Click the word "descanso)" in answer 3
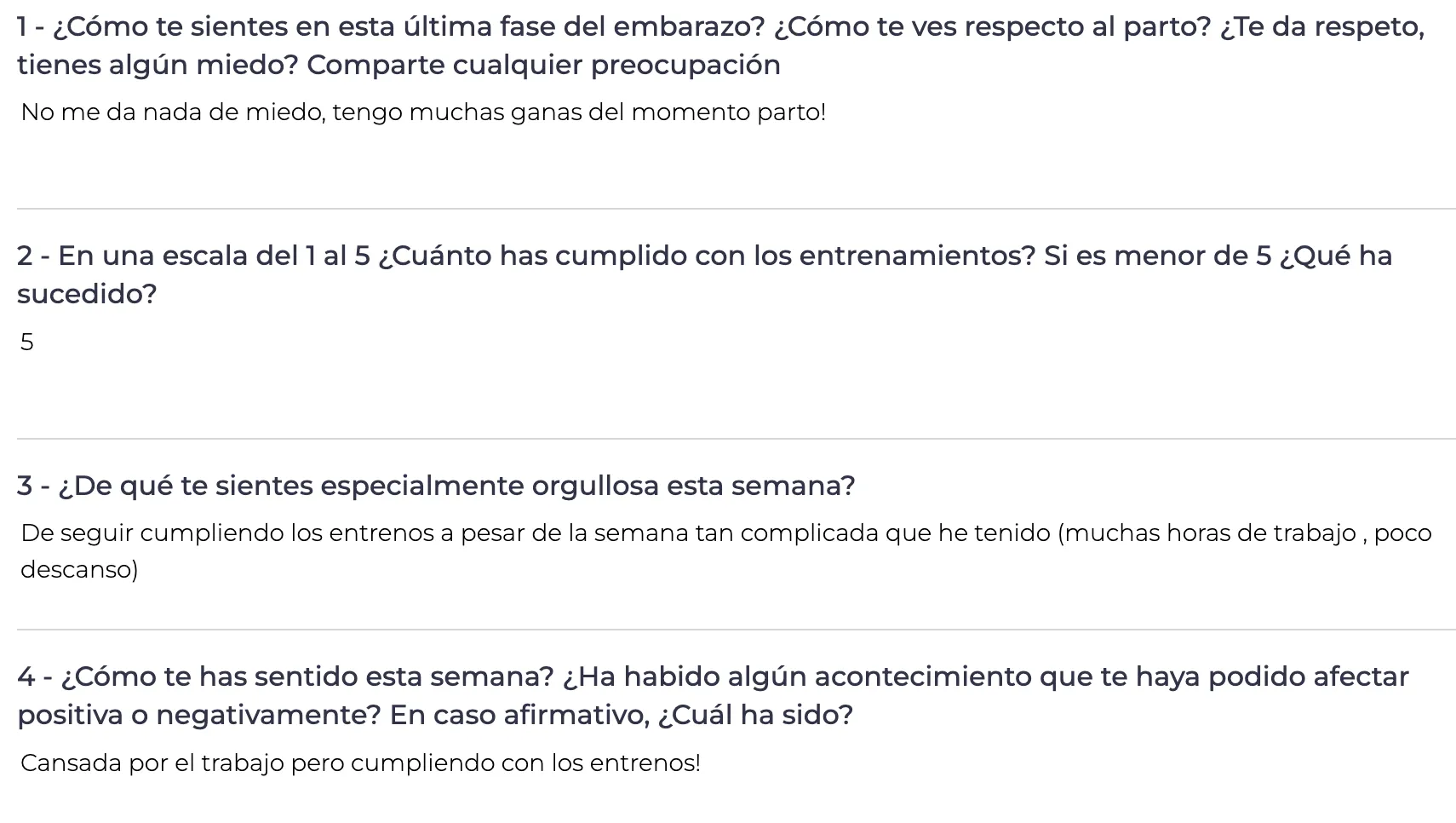This screenshot has width=1456, height=823. (x=79, y=570)
